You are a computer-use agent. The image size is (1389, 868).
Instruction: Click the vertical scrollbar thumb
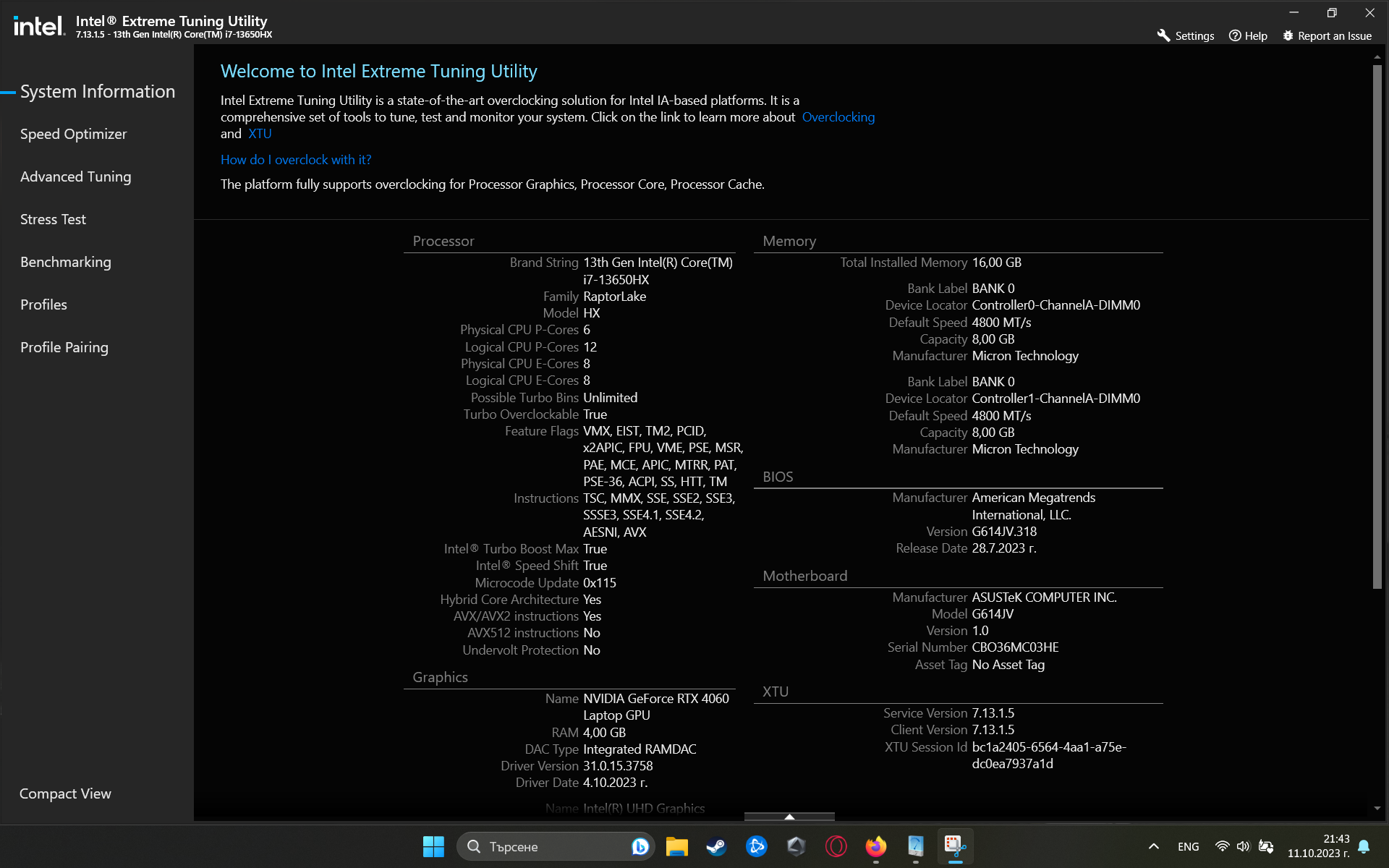(x=1377, y=325)
